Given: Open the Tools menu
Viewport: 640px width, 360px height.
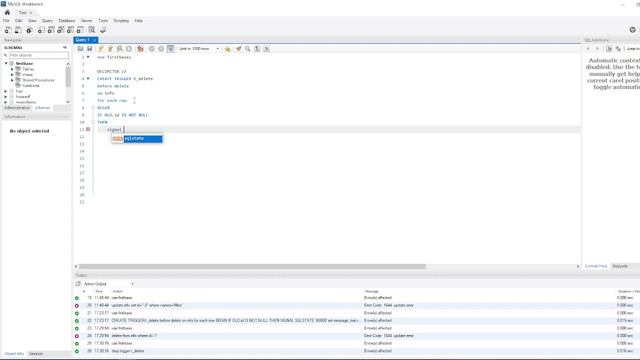Looking at the screenshot, I should coord(103,20).
